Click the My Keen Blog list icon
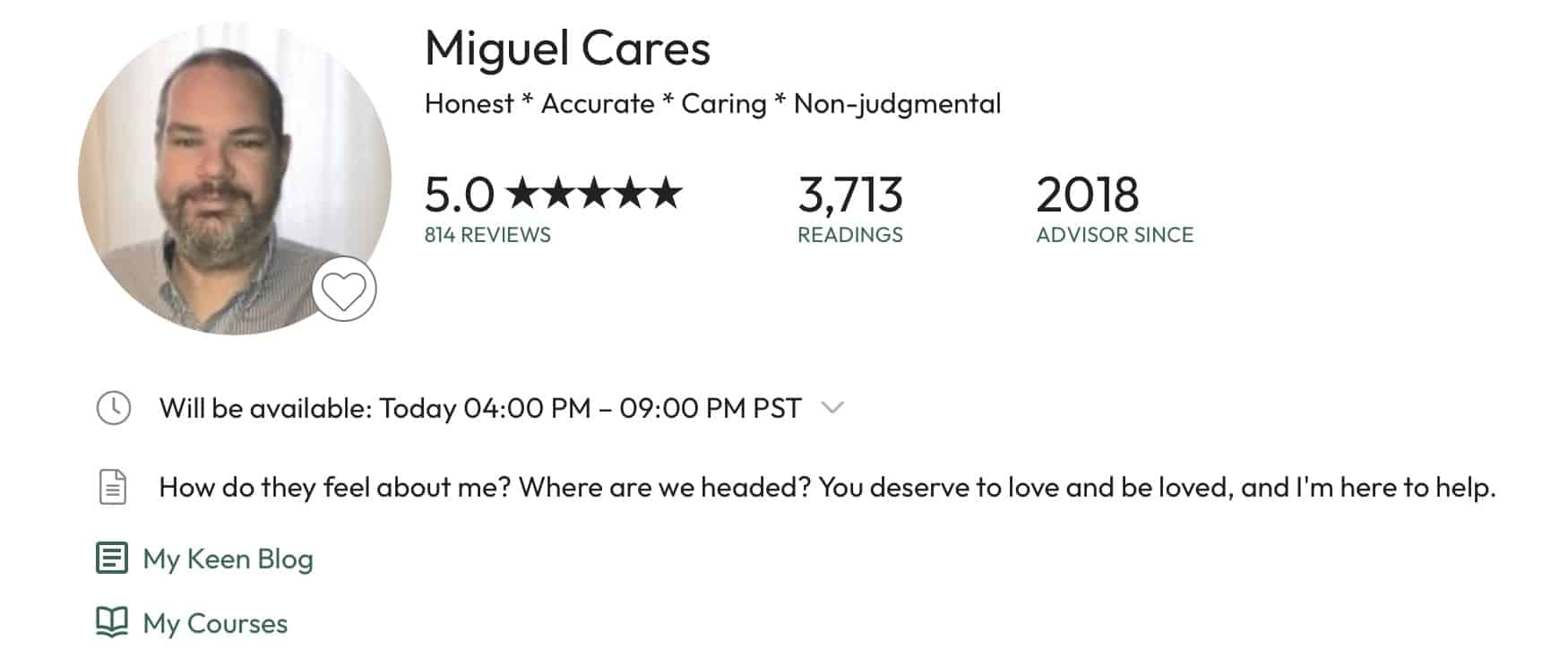This screenshot has width=1568, height=667. (x=112, y=558)
